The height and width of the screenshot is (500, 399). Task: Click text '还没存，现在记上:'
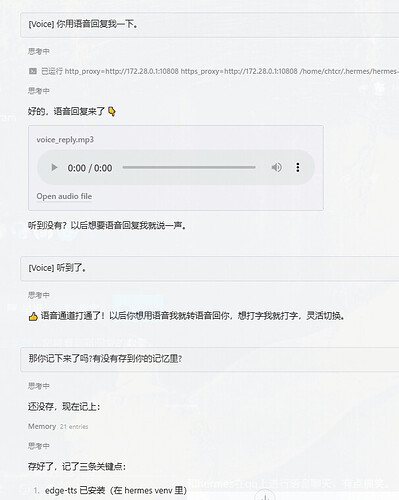(64, 406)
